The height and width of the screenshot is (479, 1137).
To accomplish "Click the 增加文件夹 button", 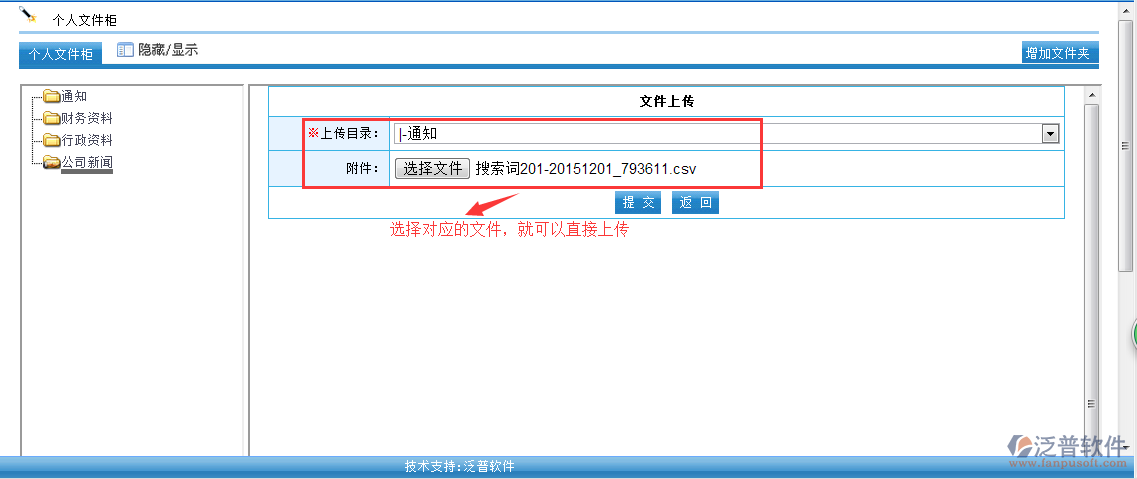I will coord(1059,53).
